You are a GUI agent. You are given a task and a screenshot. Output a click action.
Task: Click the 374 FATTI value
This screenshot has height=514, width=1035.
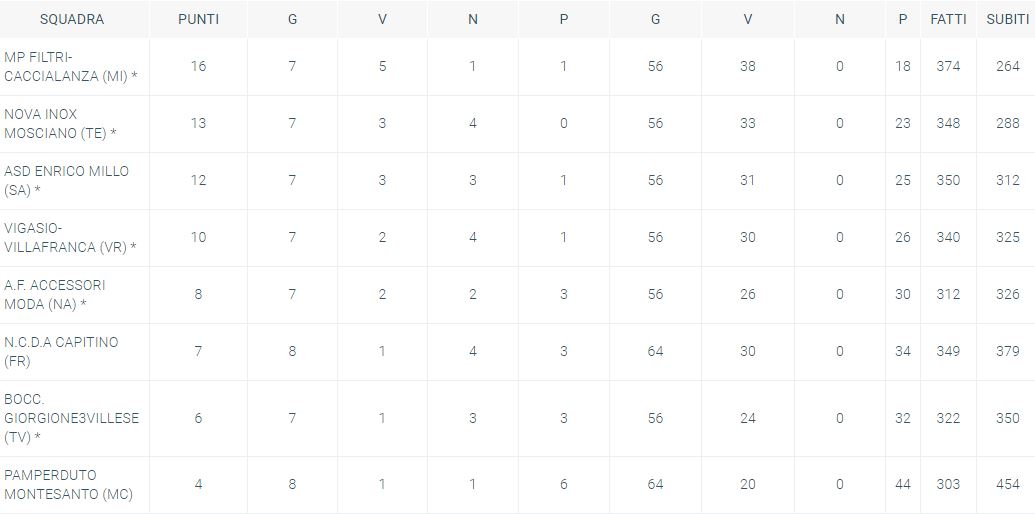click(947, 66)
